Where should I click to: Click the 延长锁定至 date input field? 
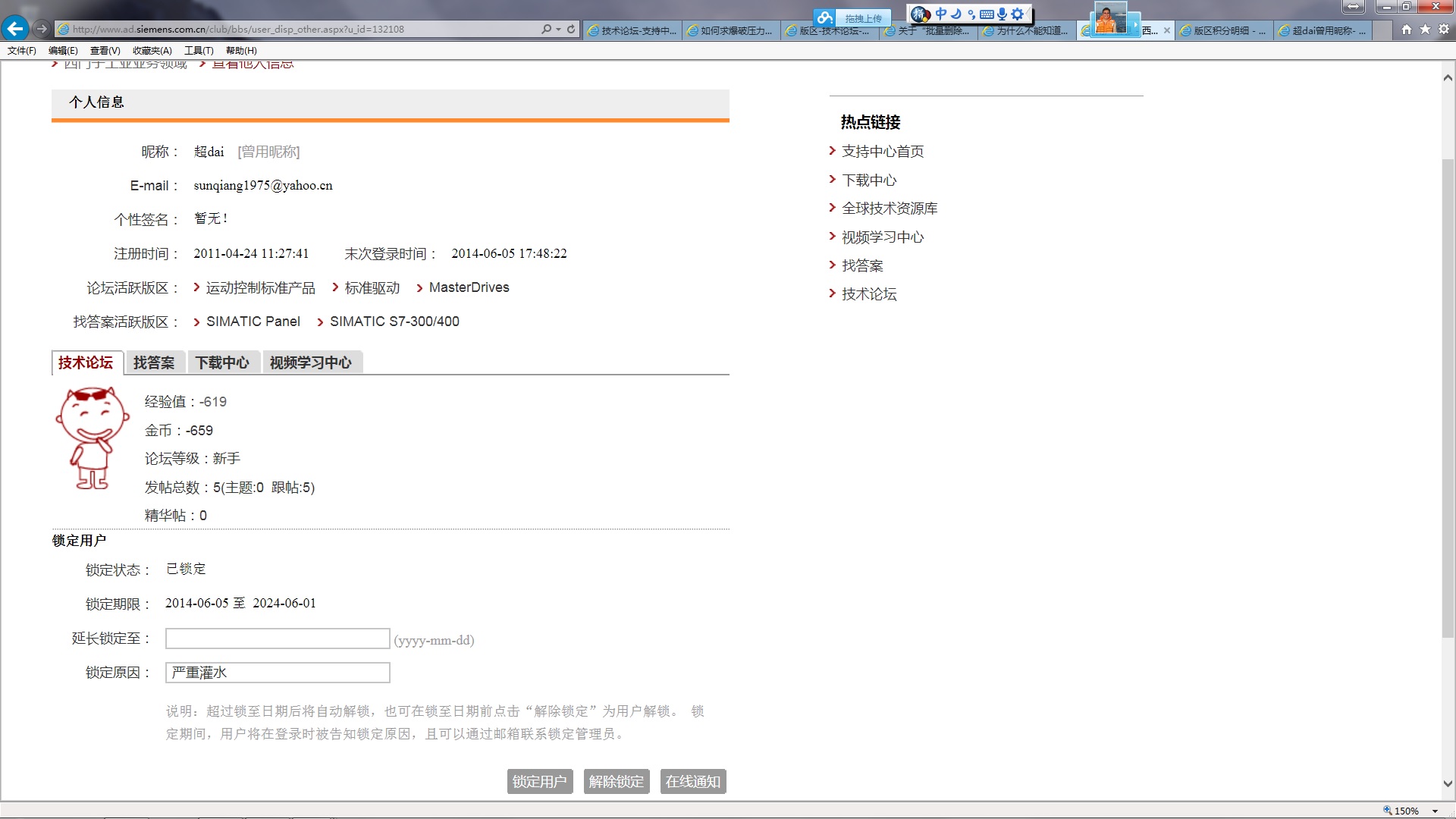pos(278,639)
